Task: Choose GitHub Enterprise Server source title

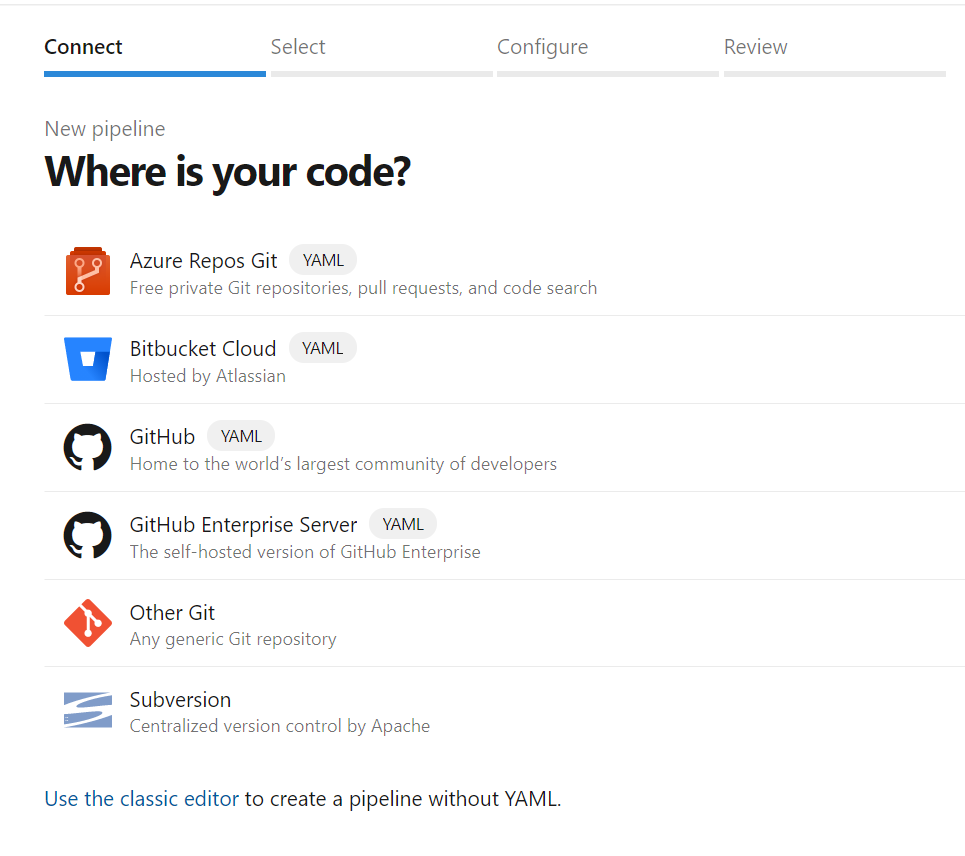Action: coord(243,525)
